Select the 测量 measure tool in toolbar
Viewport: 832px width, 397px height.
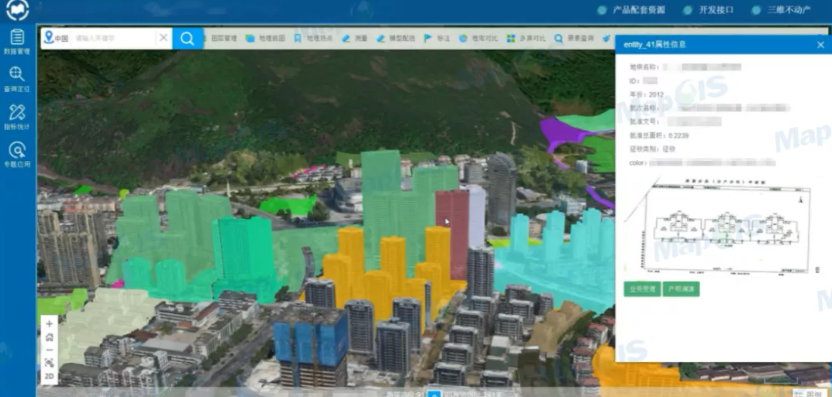[355, 38]
